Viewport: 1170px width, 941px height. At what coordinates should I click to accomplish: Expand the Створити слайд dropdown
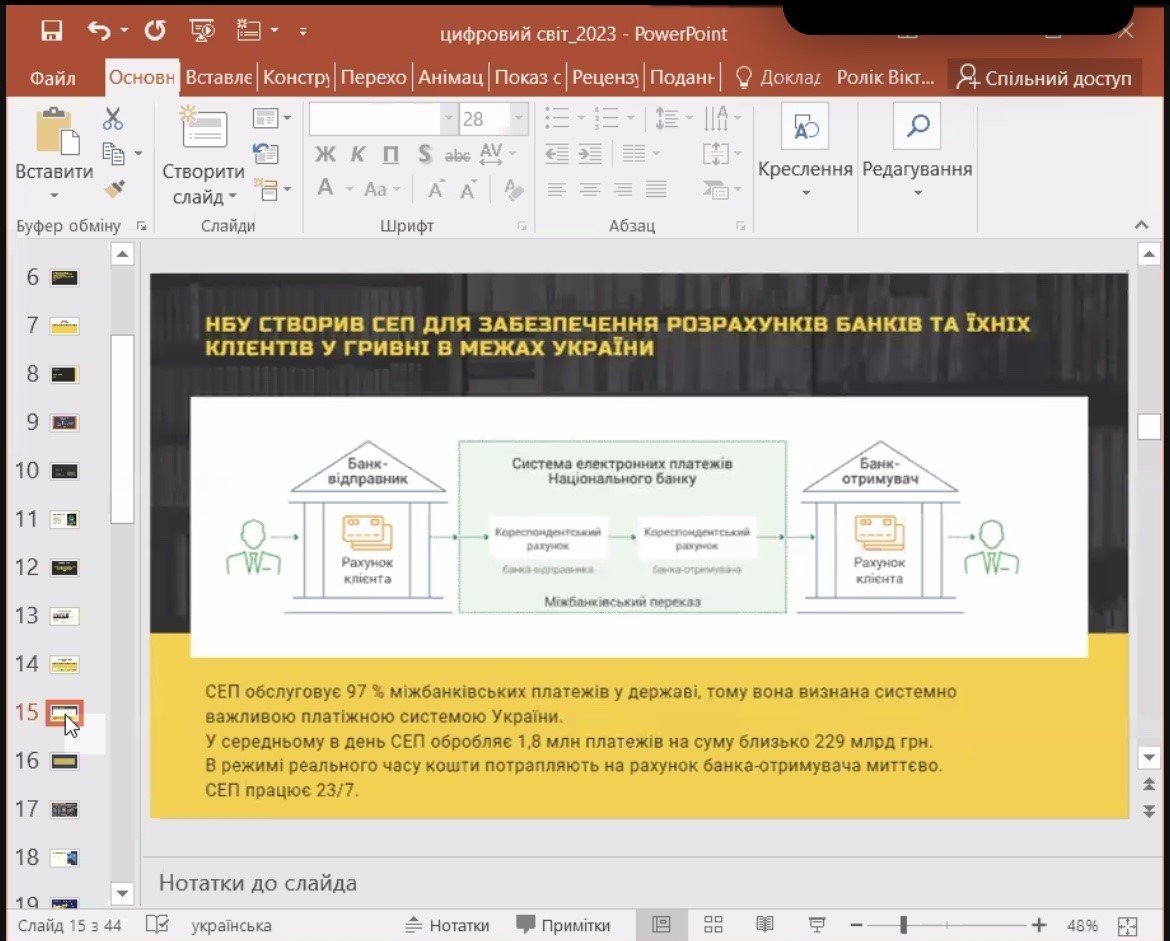pos(203,198)
